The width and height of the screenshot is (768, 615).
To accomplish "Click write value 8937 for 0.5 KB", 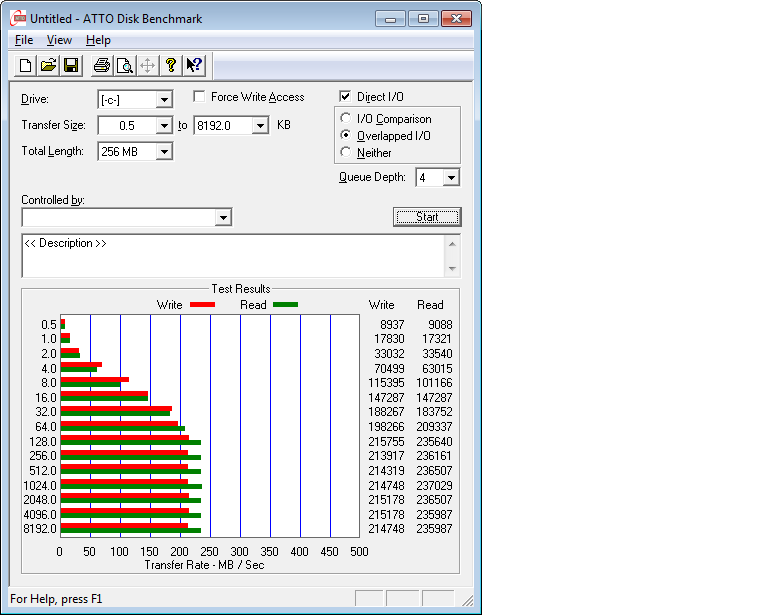I will [392, 325].
